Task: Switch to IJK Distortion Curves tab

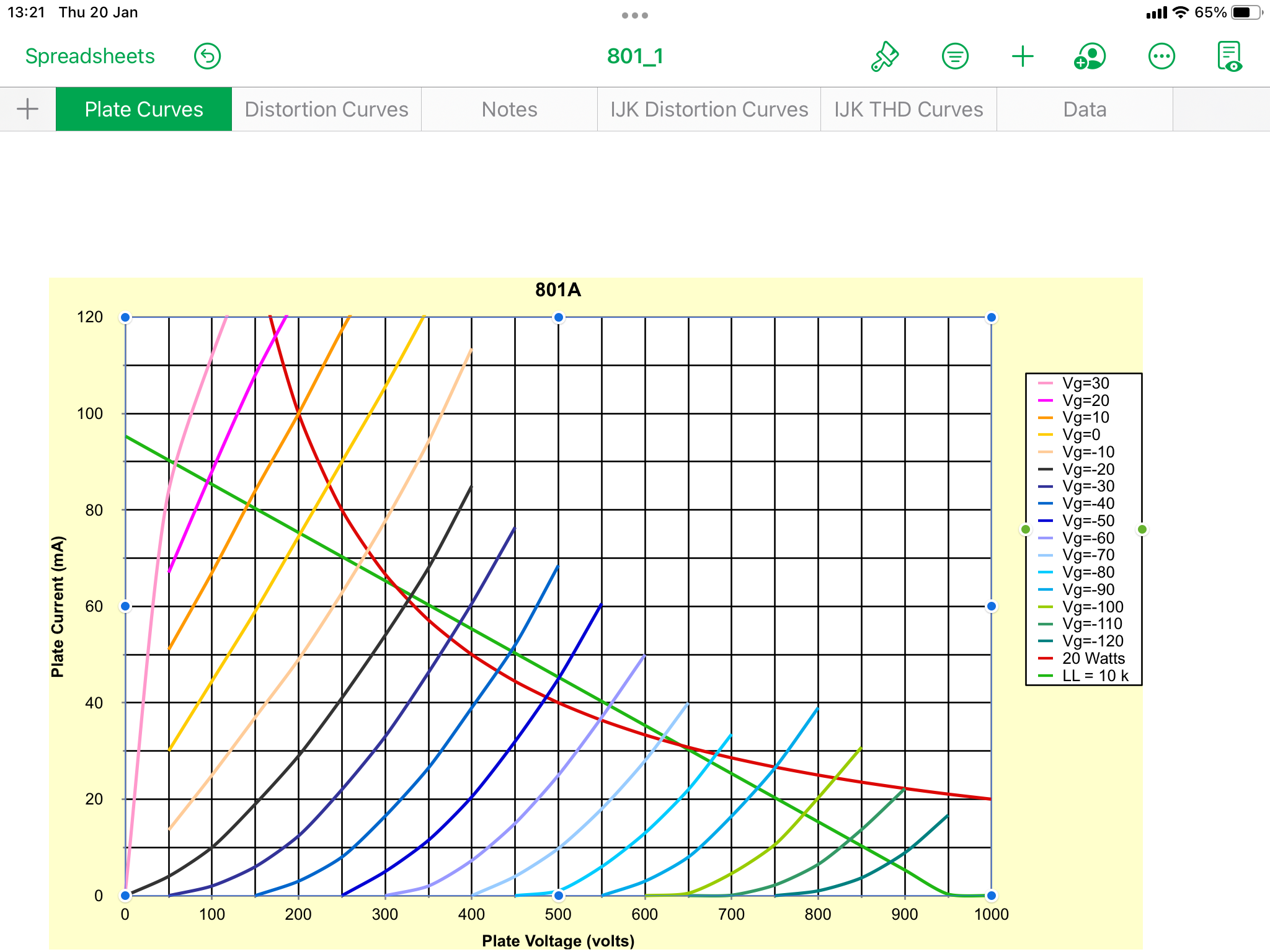Action: click(x=709, y=109)
